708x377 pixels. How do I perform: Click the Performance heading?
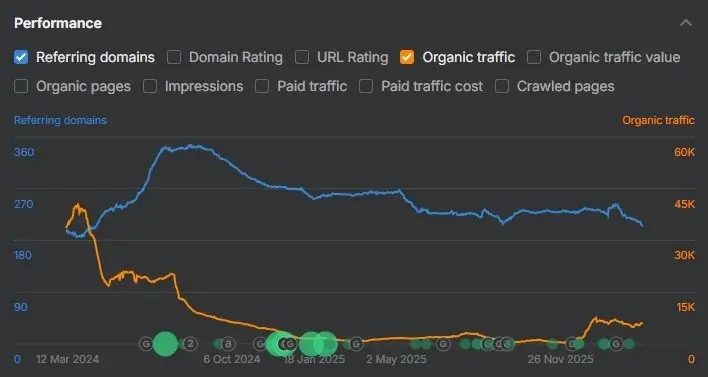click(x=58, y=23)
